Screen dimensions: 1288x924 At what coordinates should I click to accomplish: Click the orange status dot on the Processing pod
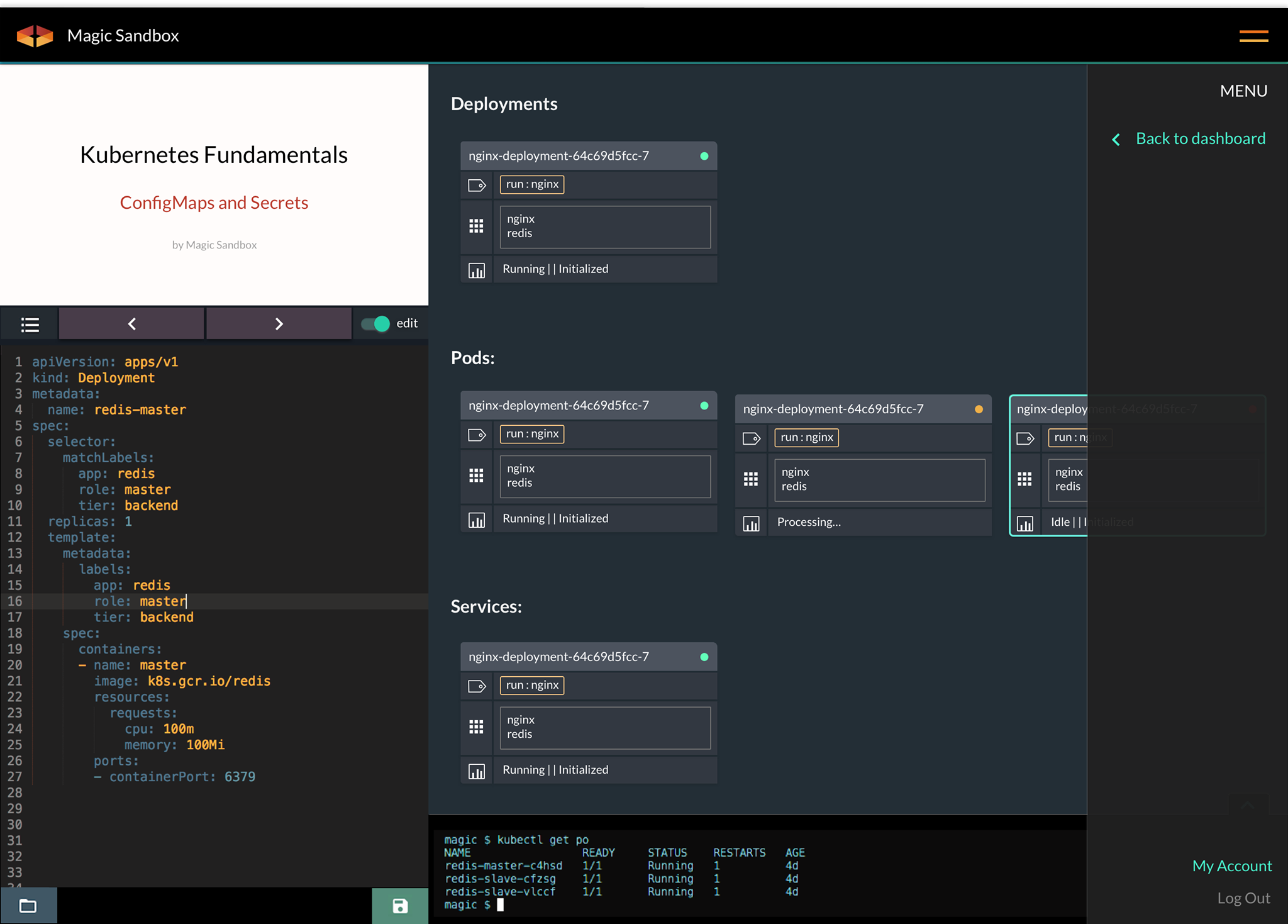click(x=979, y=409)
